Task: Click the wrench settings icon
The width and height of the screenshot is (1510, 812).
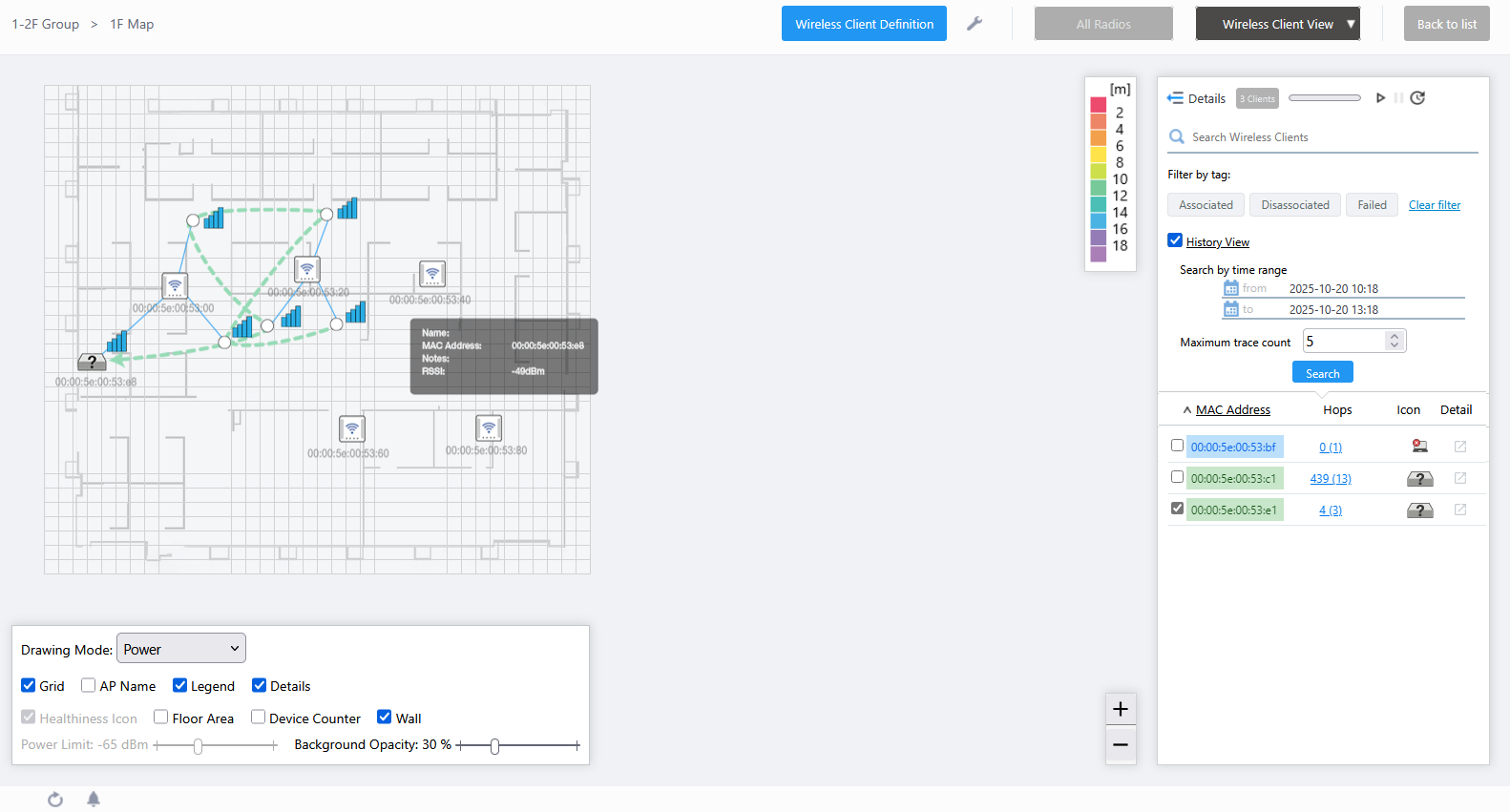Action: (975, 24)
